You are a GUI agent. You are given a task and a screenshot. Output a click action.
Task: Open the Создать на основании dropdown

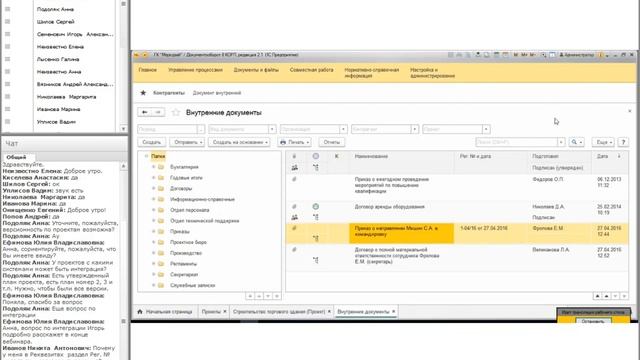(x=239, y=142)
